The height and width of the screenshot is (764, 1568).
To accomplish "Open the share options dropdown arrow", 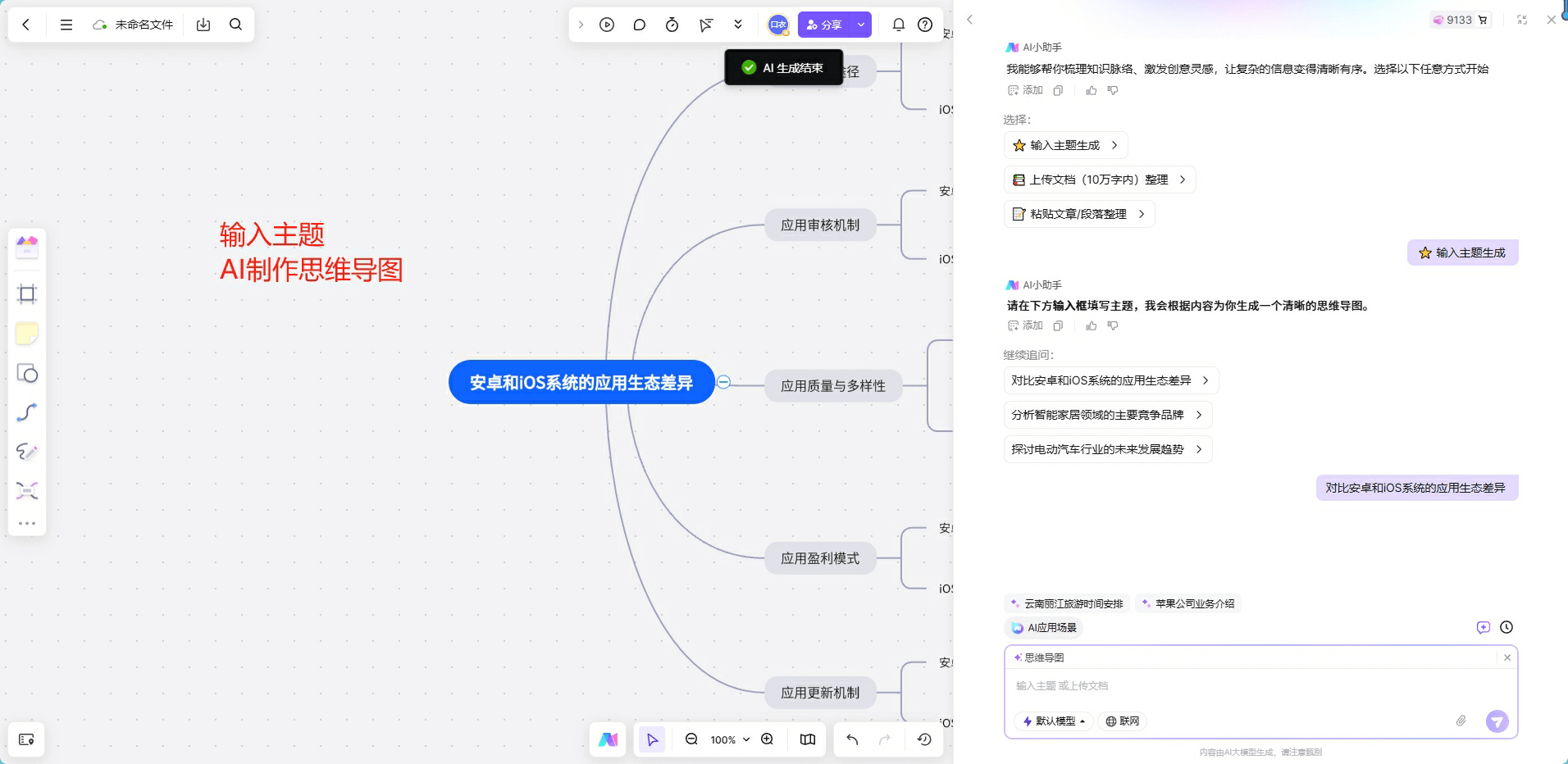I will [859, 25].
